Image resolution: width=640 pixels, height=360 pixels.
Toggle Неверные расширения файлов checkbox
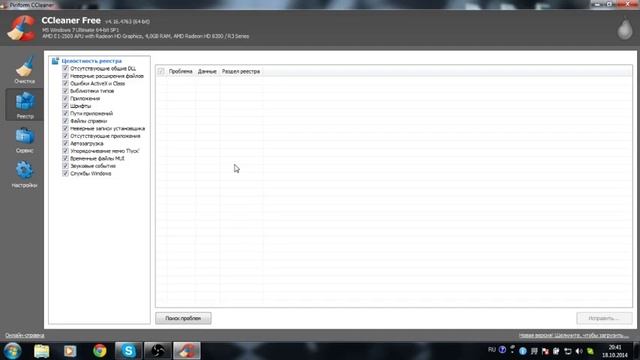tap(65, 76)
